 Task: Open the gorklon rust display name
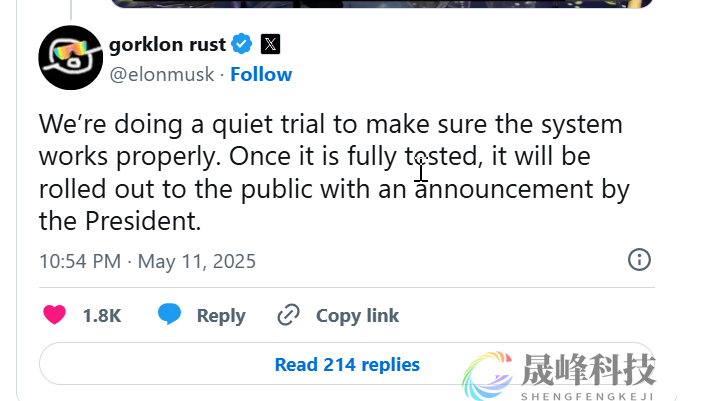[x=167, y=44]
